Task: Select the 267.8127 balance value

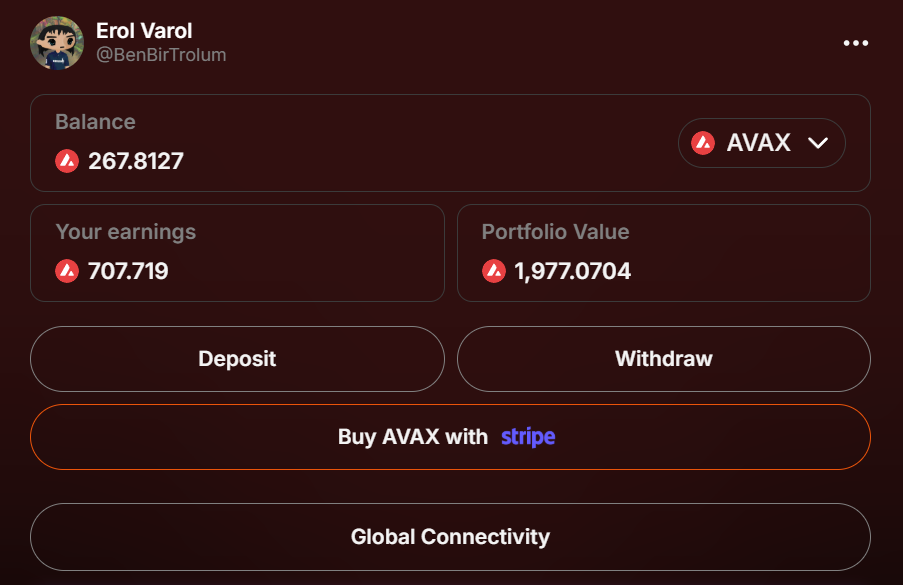Action: [136, 161]
